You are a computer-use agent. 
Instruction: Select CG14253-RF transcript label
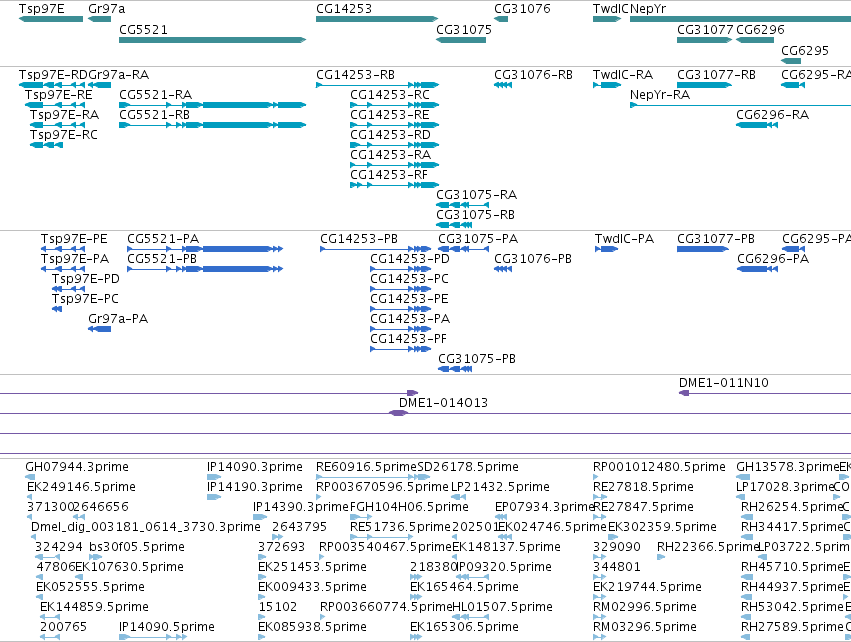(389, 175)
